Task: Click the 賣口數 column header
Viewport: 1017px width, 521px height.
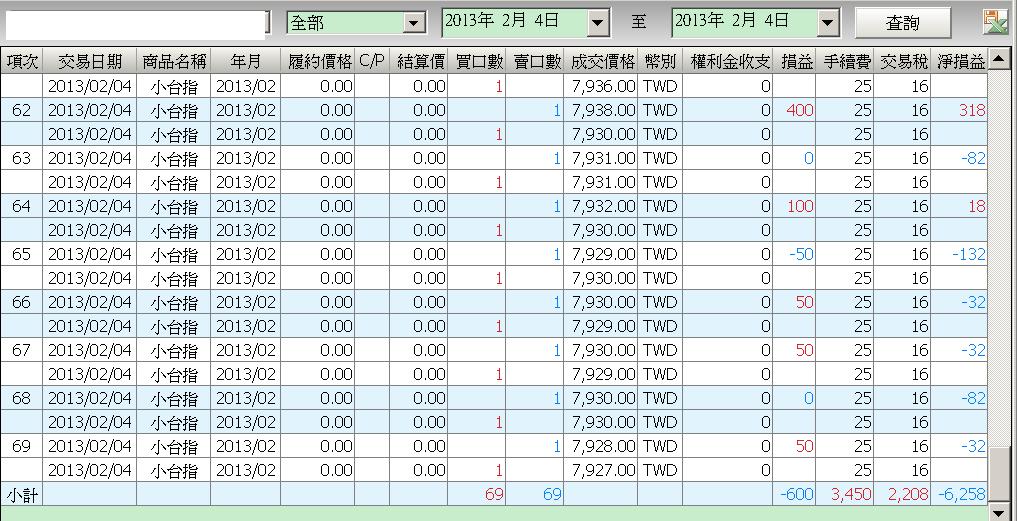Action: [535, 61]
